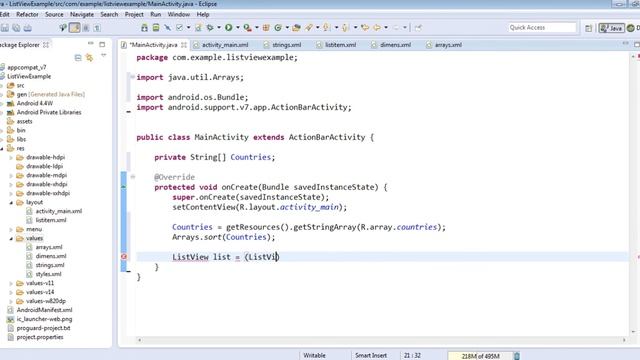The image size is (640, 360).
Task: Toggle the highlighted Mark Occurrences toolbar button
Action: [x=75, y=28]
